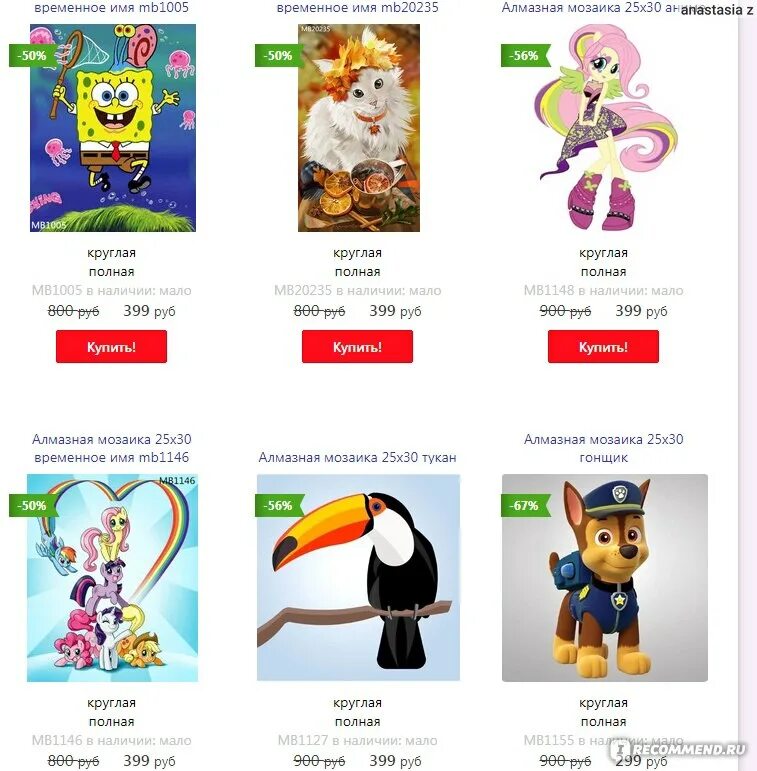Screen dimensions: 757x771
Task: Click the -50% discount badge on the cat
Action: click(x=279, y=55)
